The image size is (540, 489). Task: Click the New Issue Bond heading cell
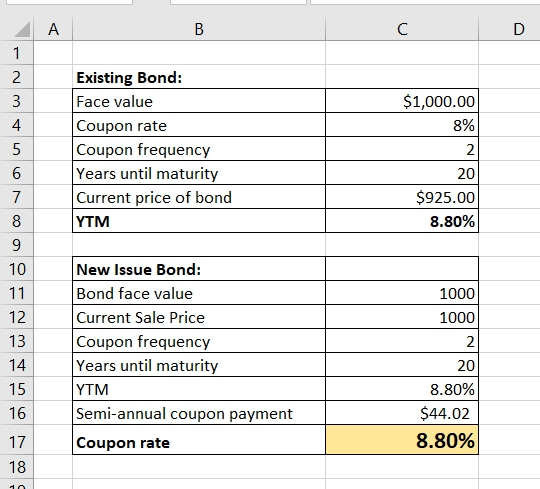point(199,269)
